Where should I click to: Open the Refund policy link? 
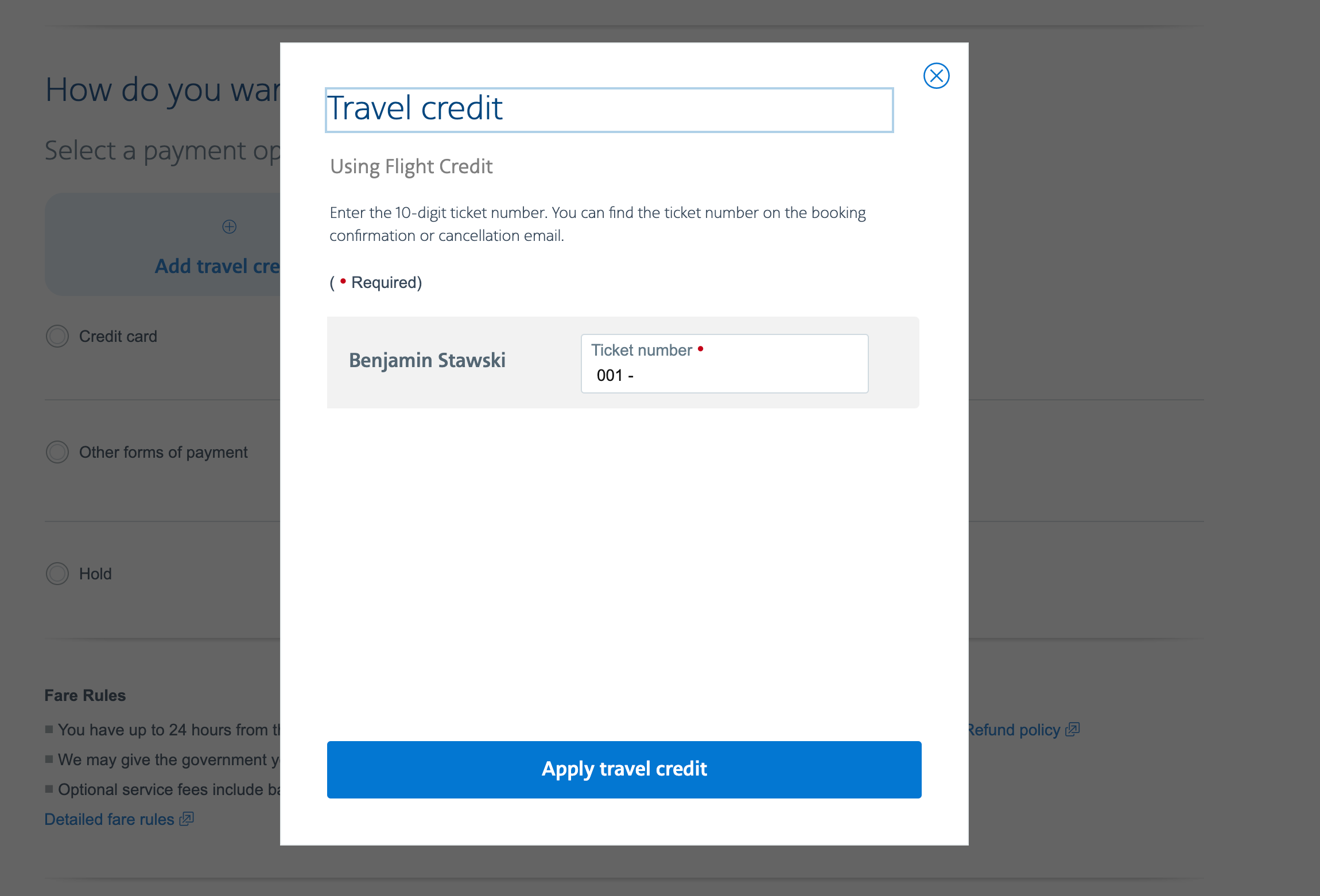[x=1014, y=730]
